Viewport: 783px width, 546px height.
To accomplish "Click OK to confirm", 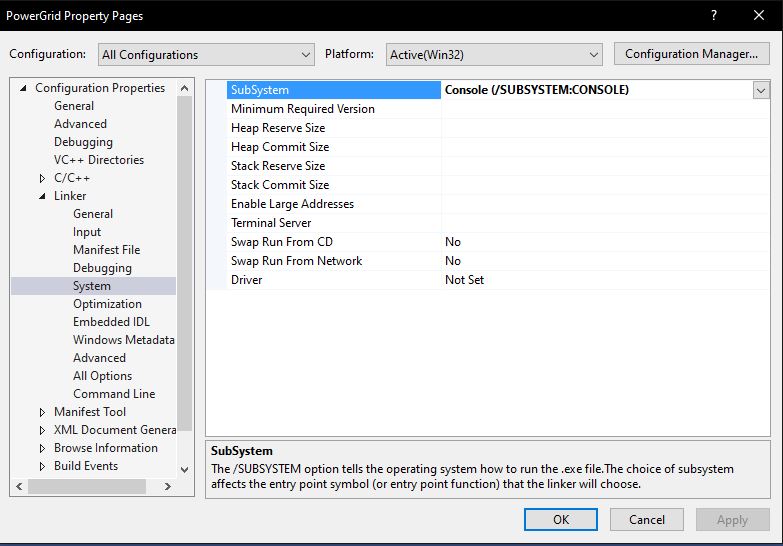I will coord(561,520).
